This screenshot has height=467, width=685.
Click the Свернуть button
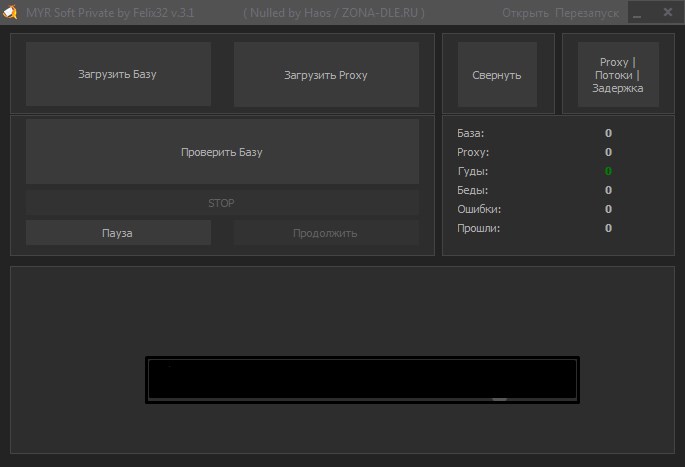[497, 75]
